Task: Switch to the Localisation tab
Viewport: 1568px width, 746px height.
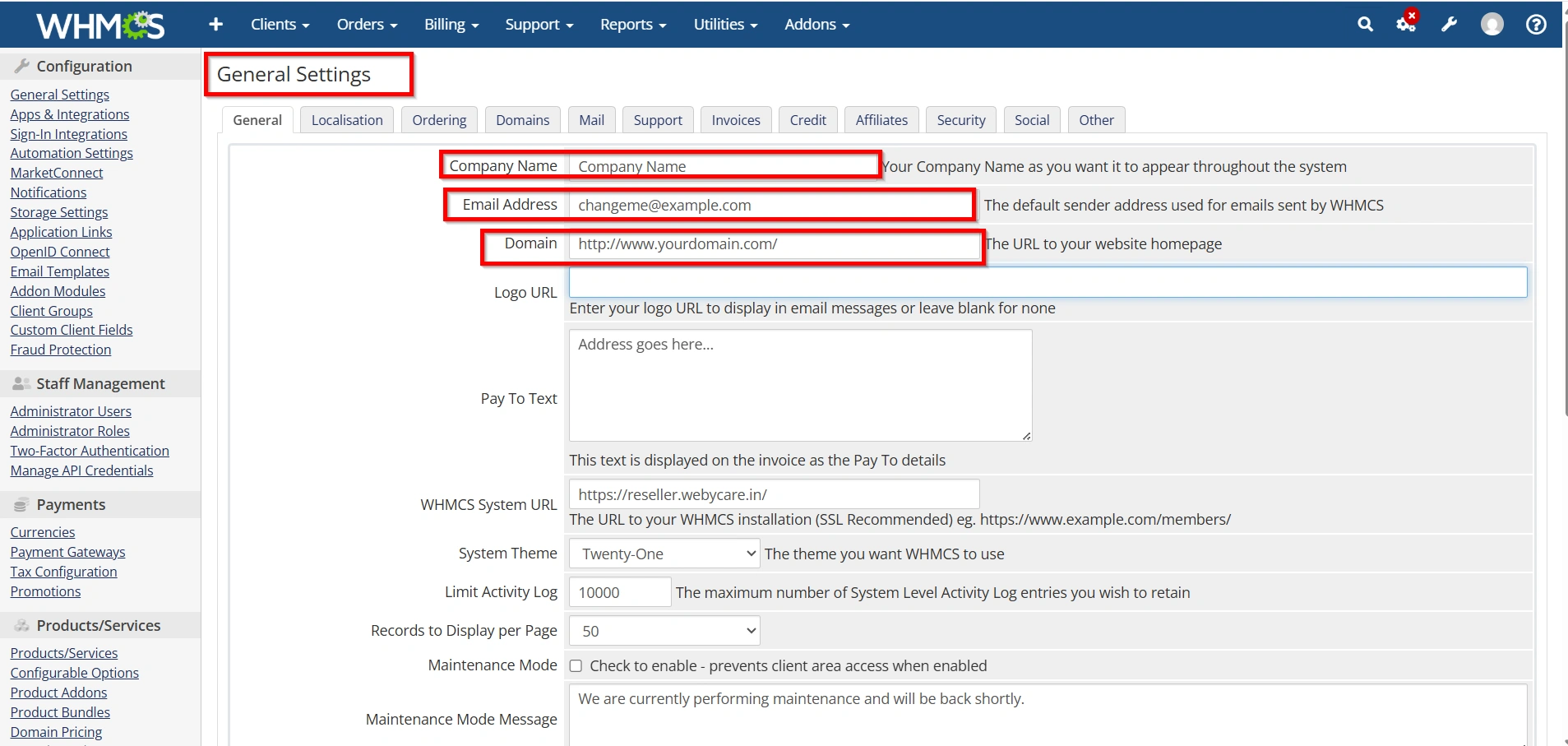Action: pos(347,120)
